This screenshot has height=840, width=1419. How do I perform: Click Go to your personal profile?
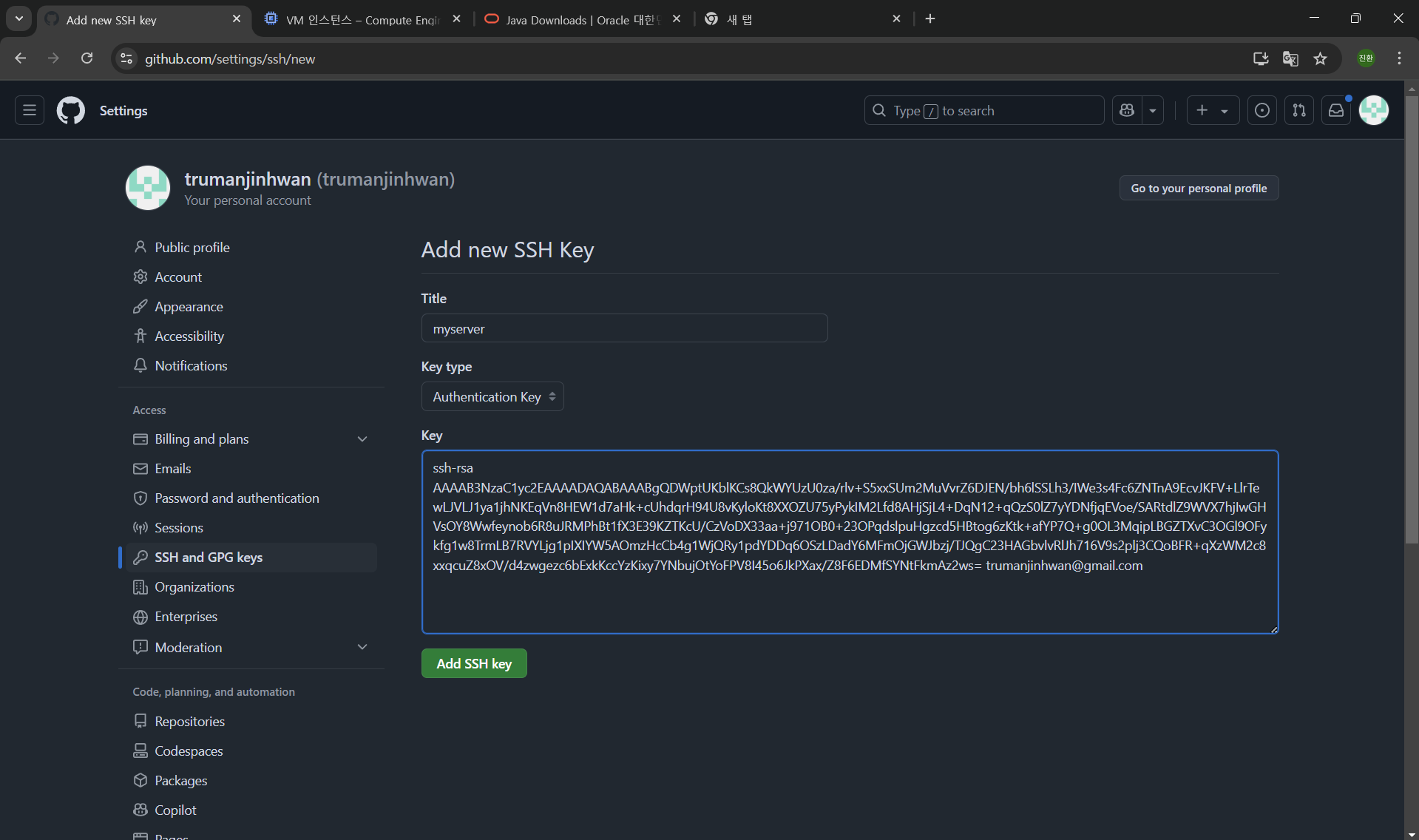pyautogui.click(x=1199, y=188)
